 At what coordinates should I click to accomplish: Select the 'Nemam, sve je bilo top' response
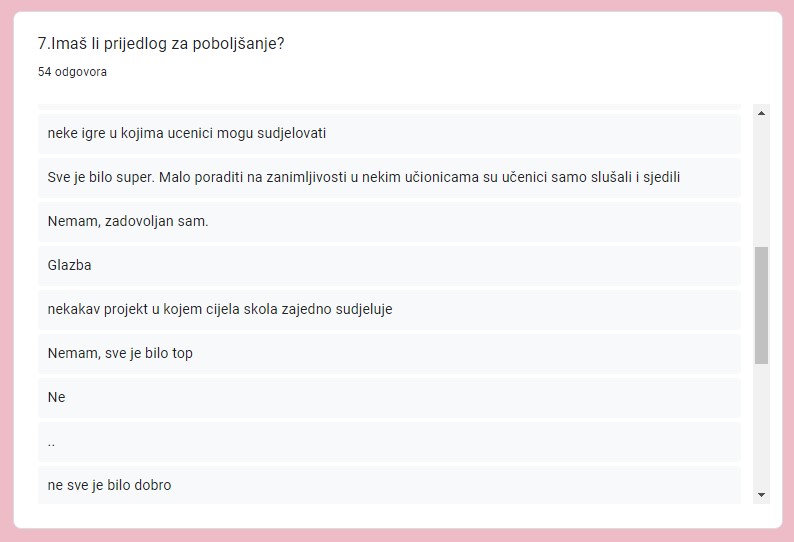coord(389,354)
